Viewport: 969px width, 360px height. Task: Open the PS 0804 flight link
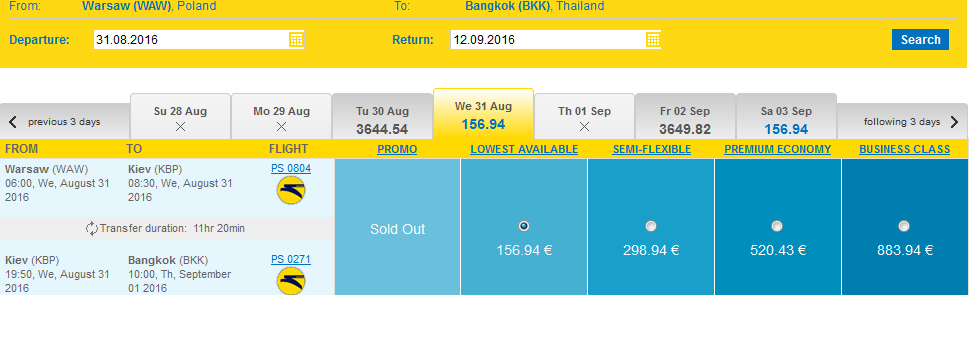point(291,168)
